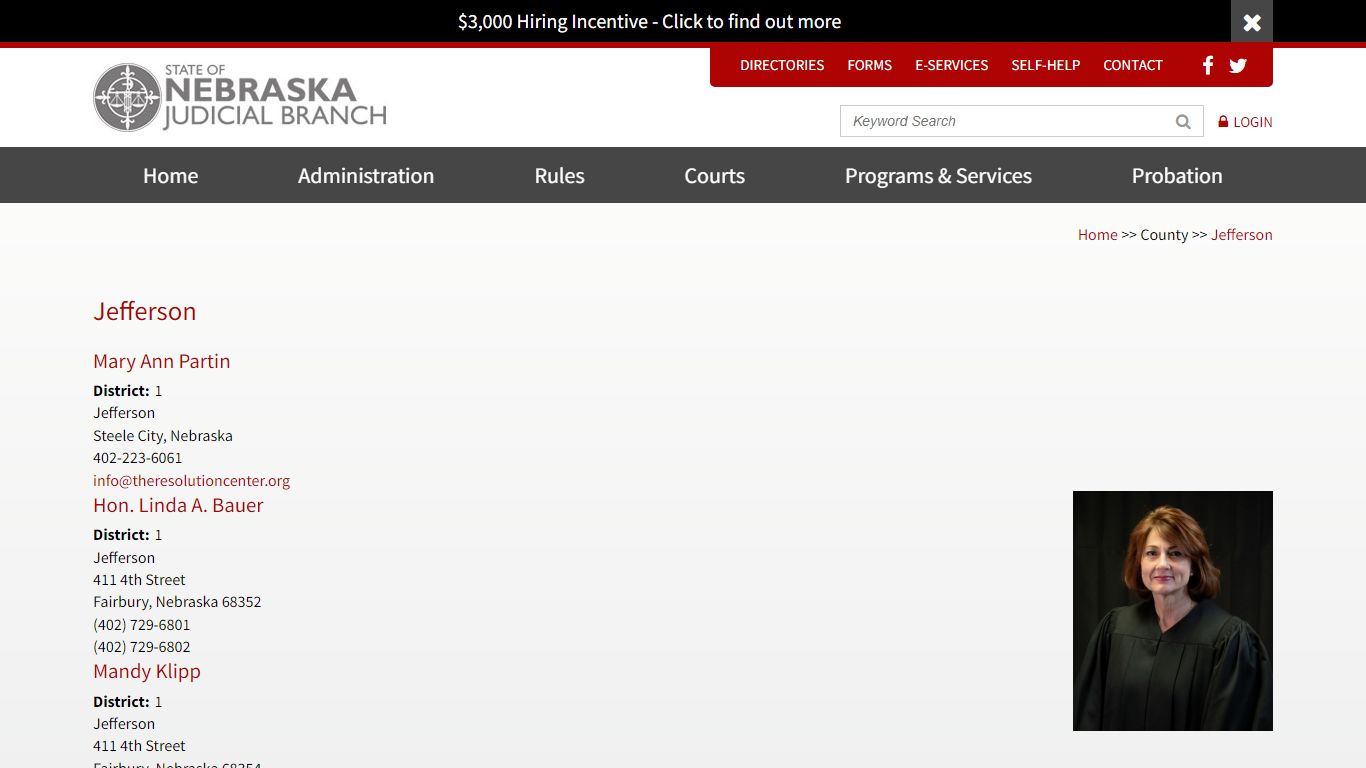This screenshot has width=1366, height=768.
Task: Open Mary Ann Partin's profile
Action: pyautogui.click(x=162, y=361)
